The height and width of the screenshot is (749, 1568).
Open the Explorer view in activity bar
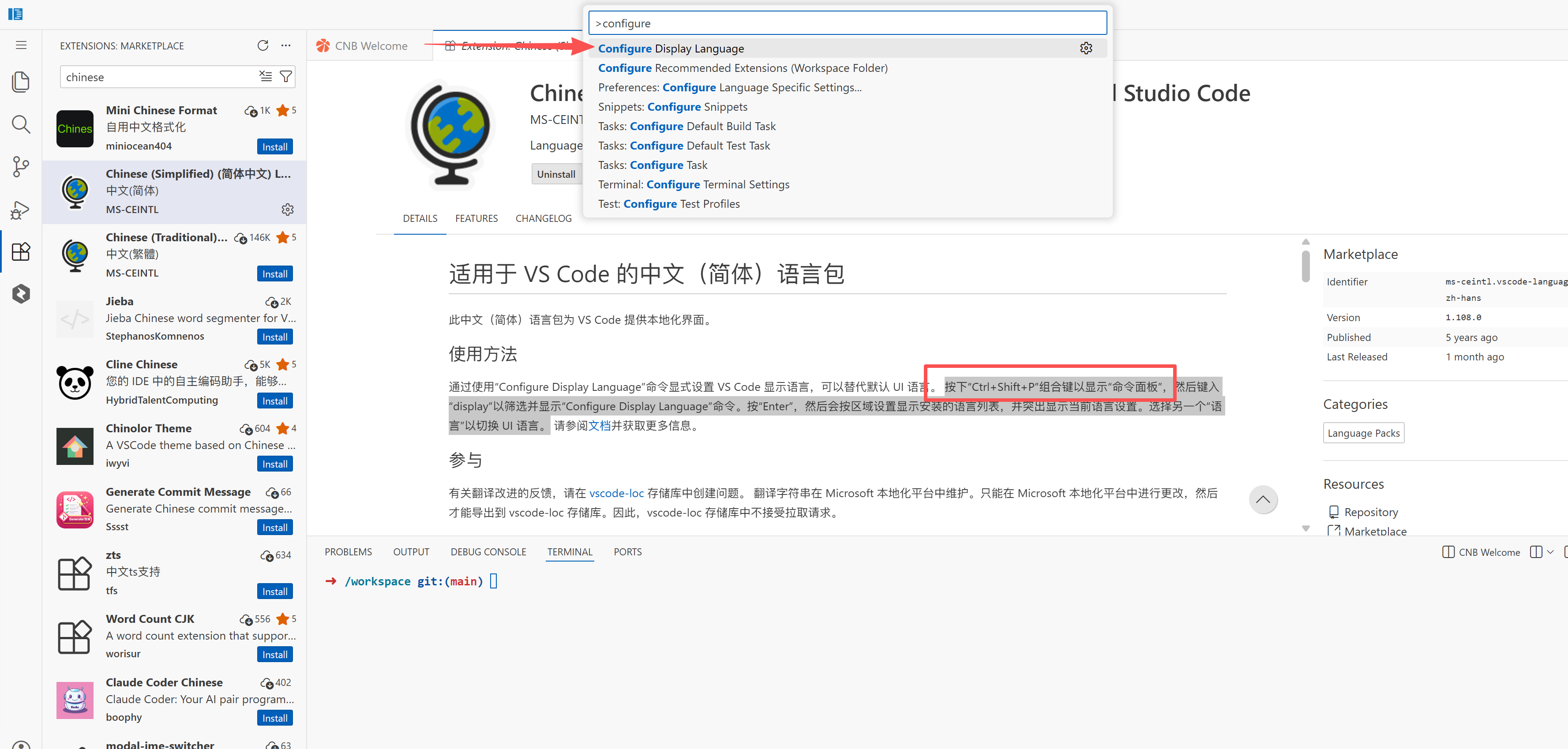[x=21, y=82]
